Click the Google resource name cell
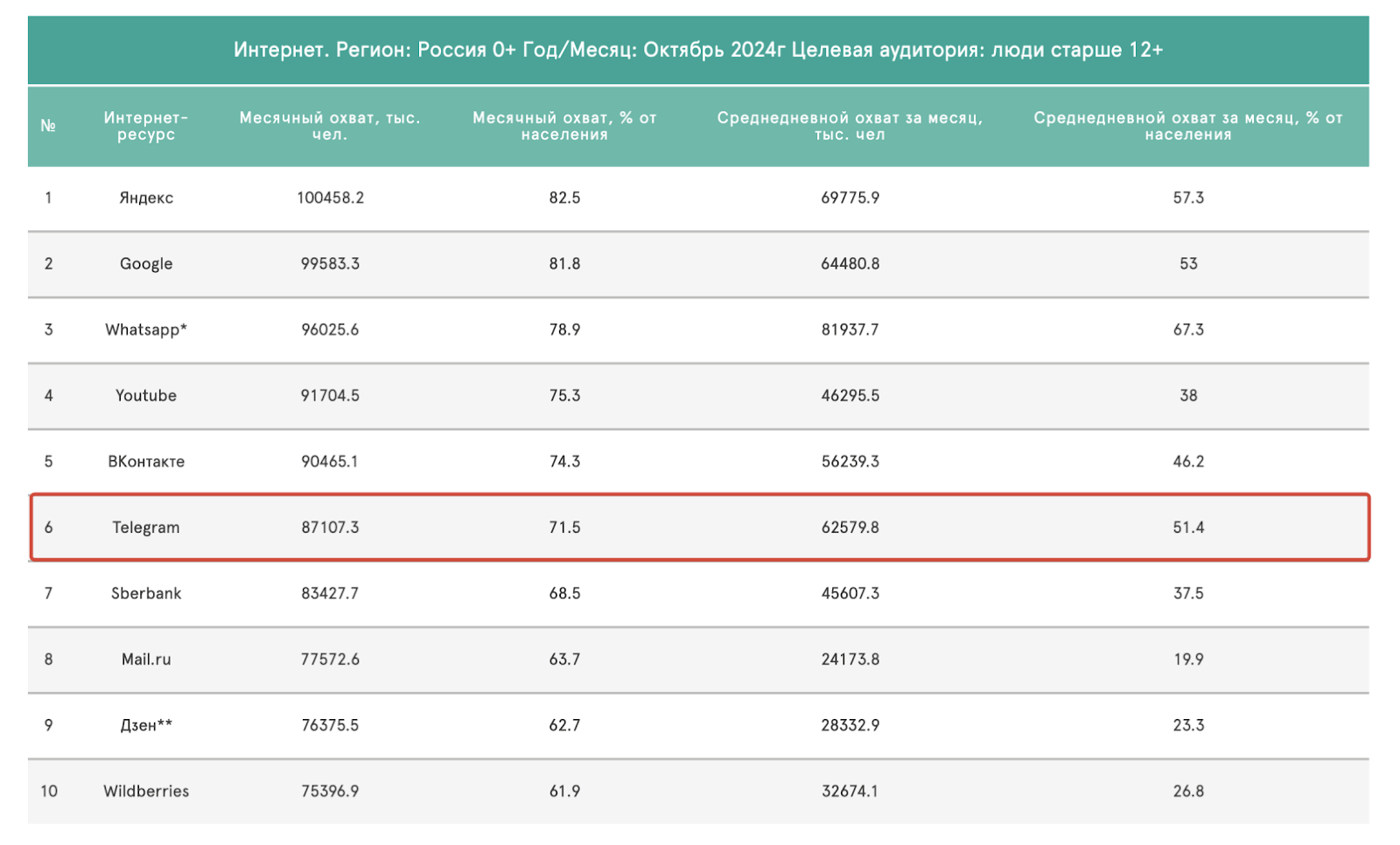The image size is (1400, 845). 146,264
